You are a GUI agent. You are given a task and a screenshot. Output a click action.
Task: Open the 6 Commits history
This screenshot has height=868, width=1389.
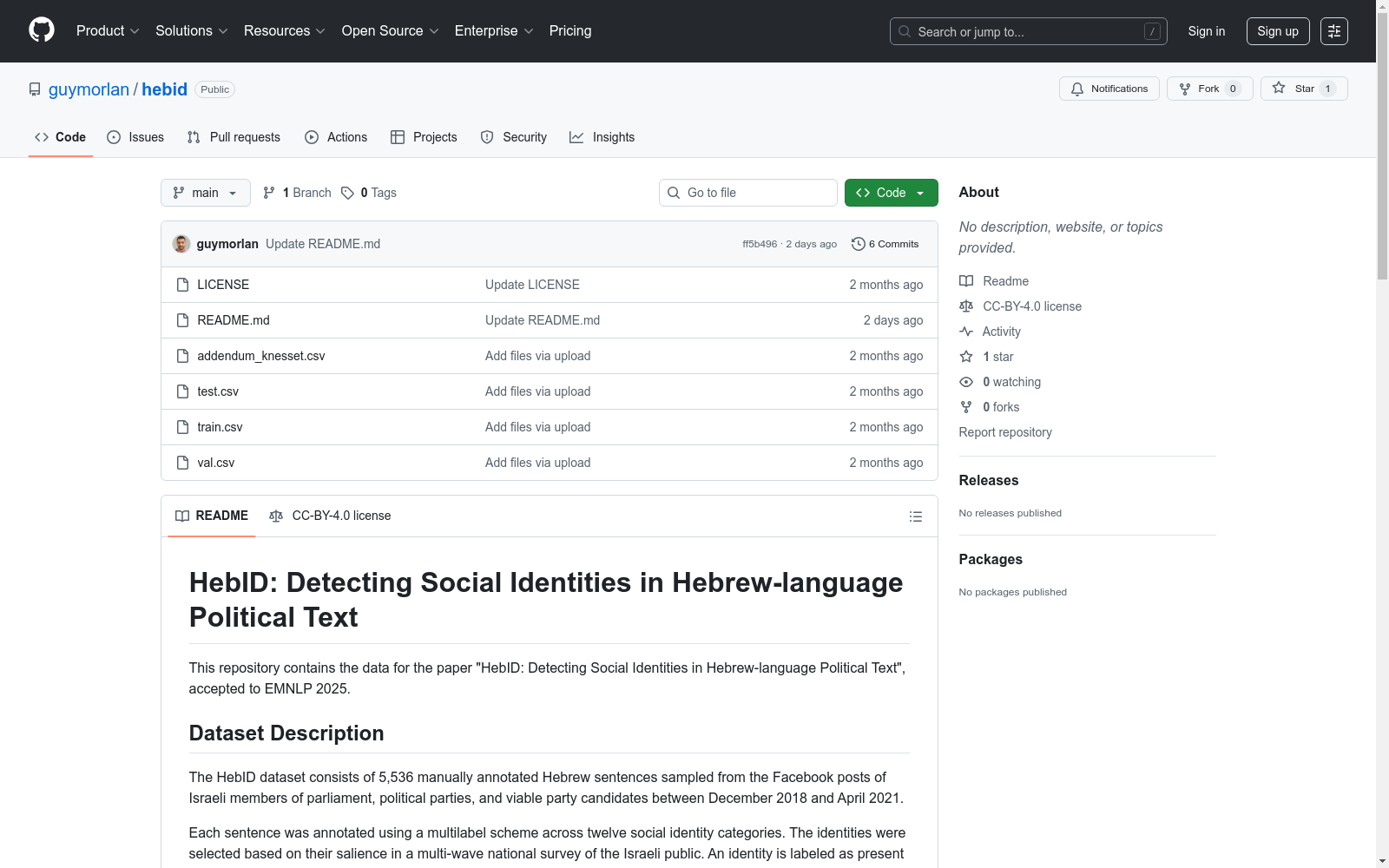coord(885,244)
